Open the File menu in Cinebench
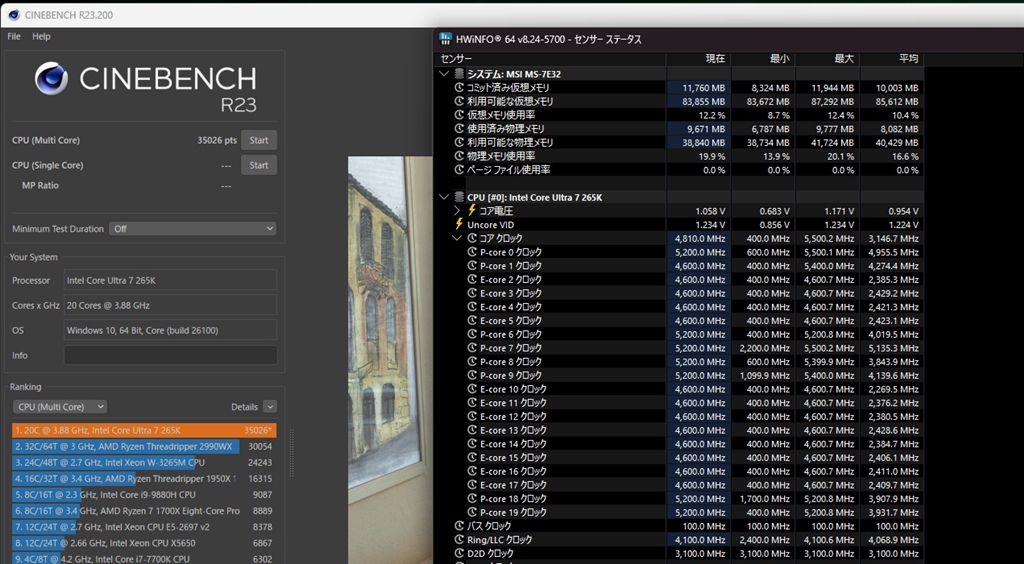This screenshot has width=1024, height=564. 14,37
